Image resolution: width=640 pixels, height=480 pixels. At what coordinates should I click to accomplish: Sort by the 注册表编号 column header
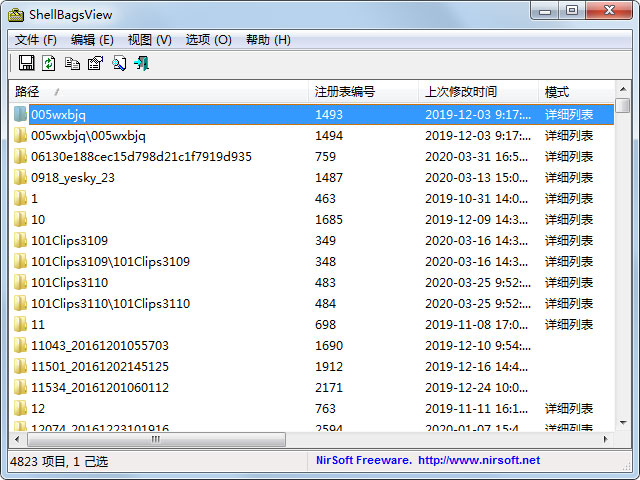point(362,92)
